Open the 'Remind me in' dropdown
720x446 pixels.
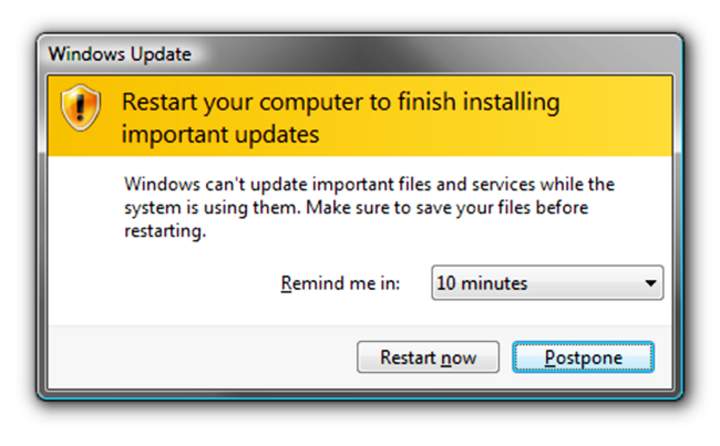pyautogui.click(x=547, y=283)
